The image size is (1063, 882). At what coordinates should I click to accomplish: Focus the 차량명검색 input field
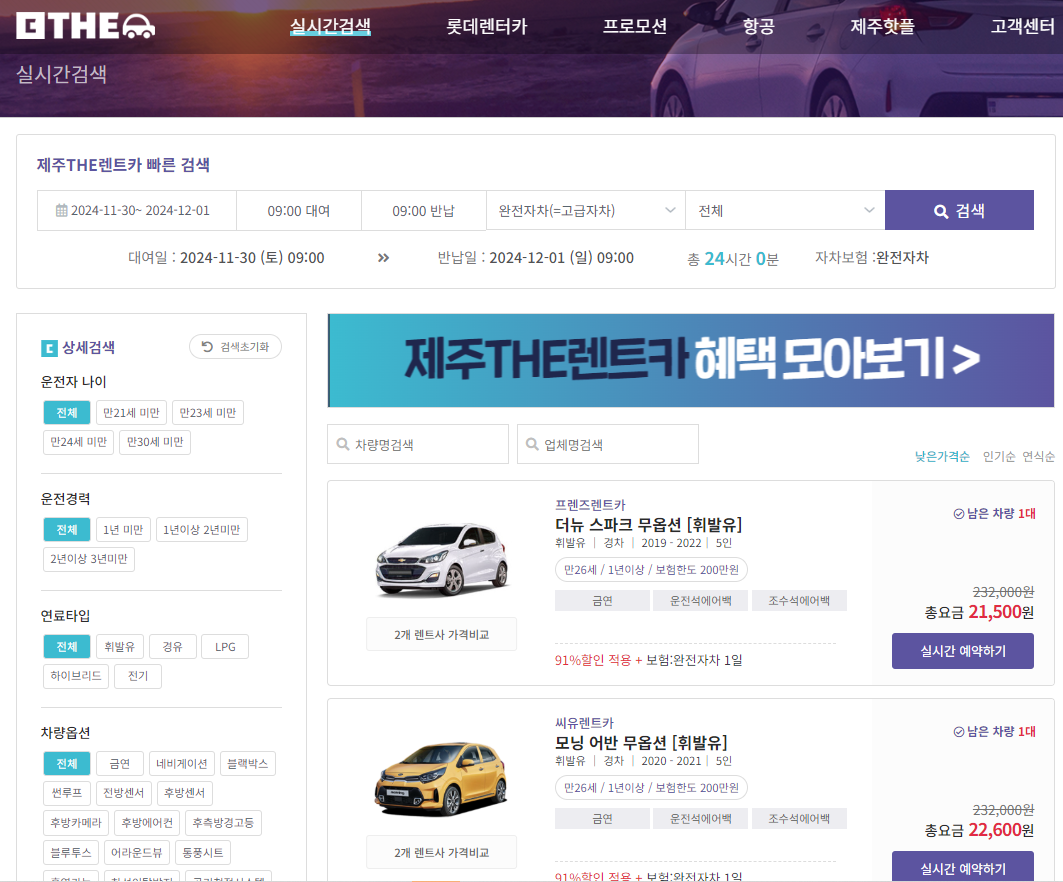[x=418, y=444]
